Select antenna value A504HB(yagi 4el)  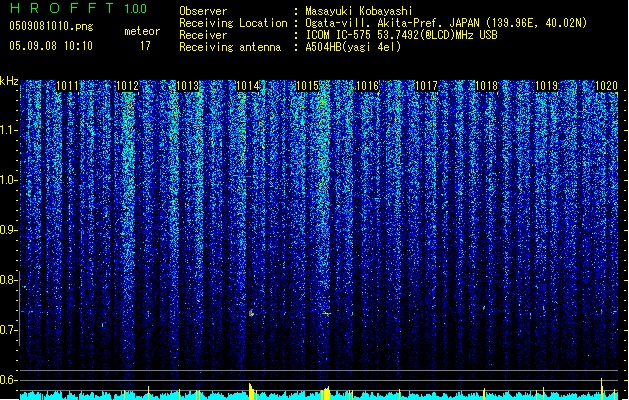coord(353,47)
